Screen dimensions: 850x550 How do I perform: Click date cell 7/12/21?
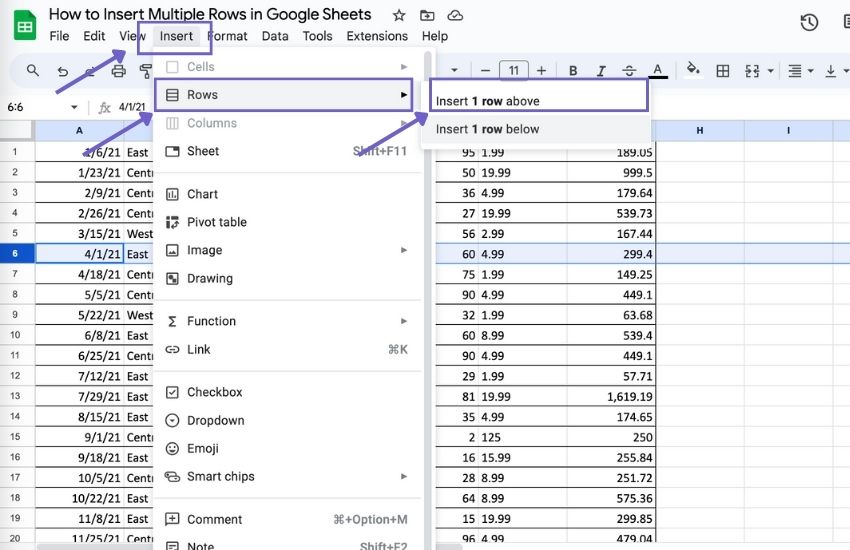click(80, 376)
